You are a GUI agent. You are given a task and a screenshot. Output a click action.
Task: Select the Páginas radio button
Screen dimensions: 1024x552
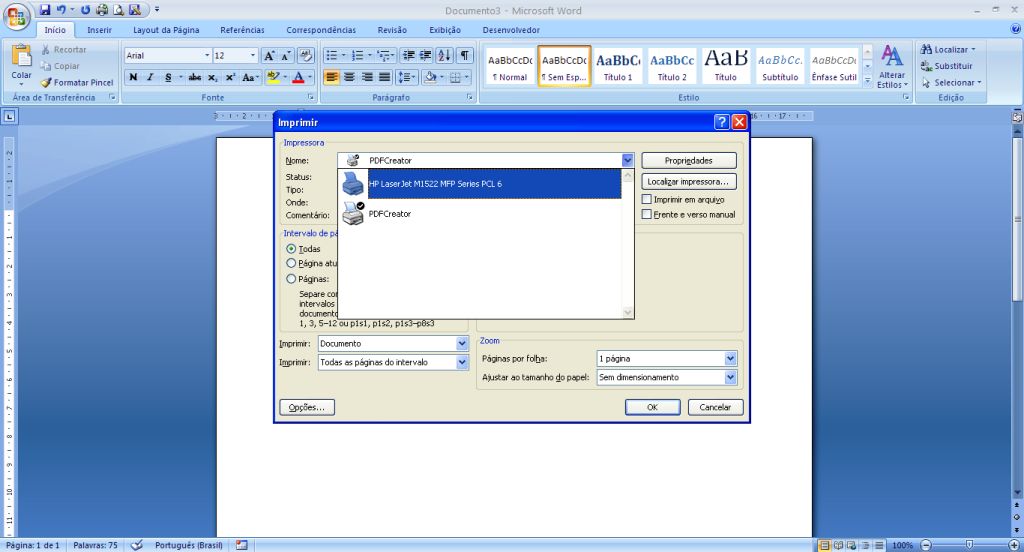tap(291, 279)
